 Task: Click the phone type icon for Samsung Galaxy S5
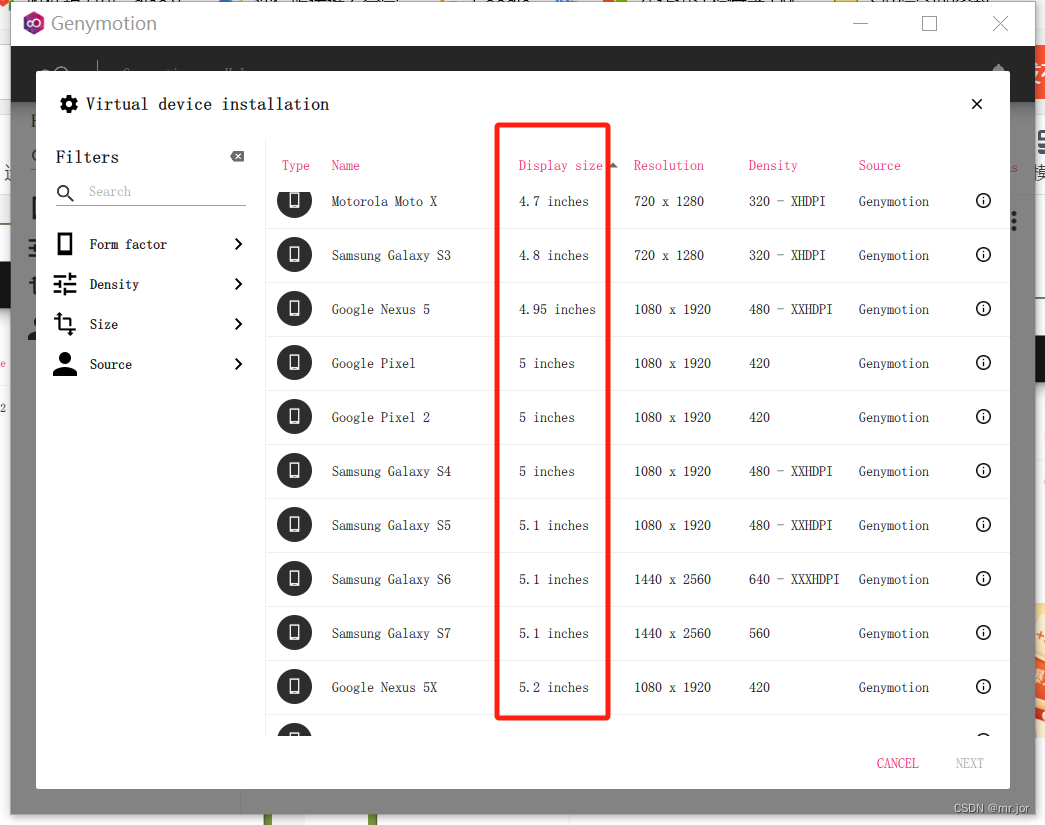295,524
